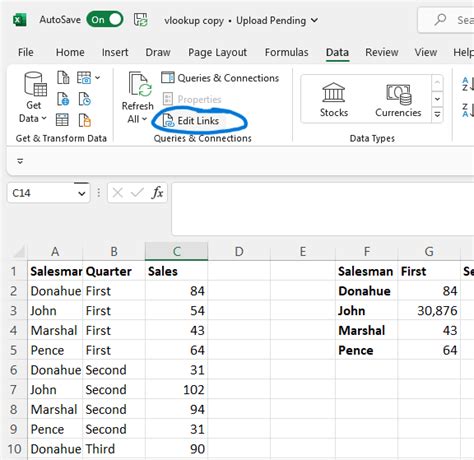The image size is (474, 460).
Task: Click the From Table/Range icon
Action: point(62,120)
